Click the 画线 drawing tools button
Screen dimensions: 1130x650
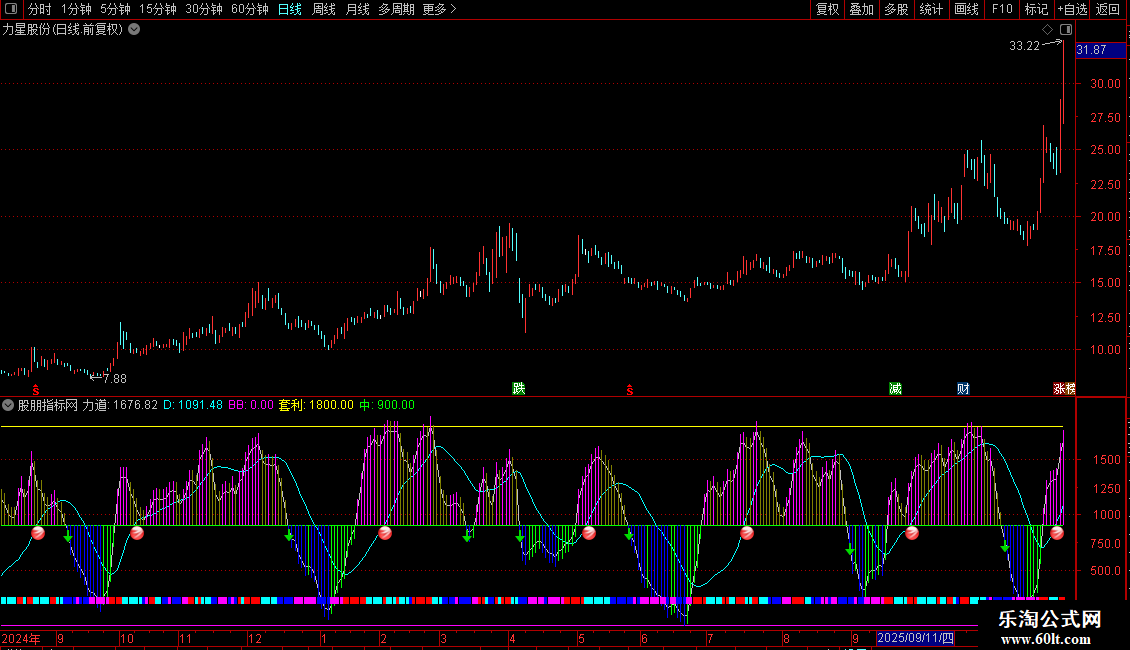pyautogui.click(x=966, y=10)
